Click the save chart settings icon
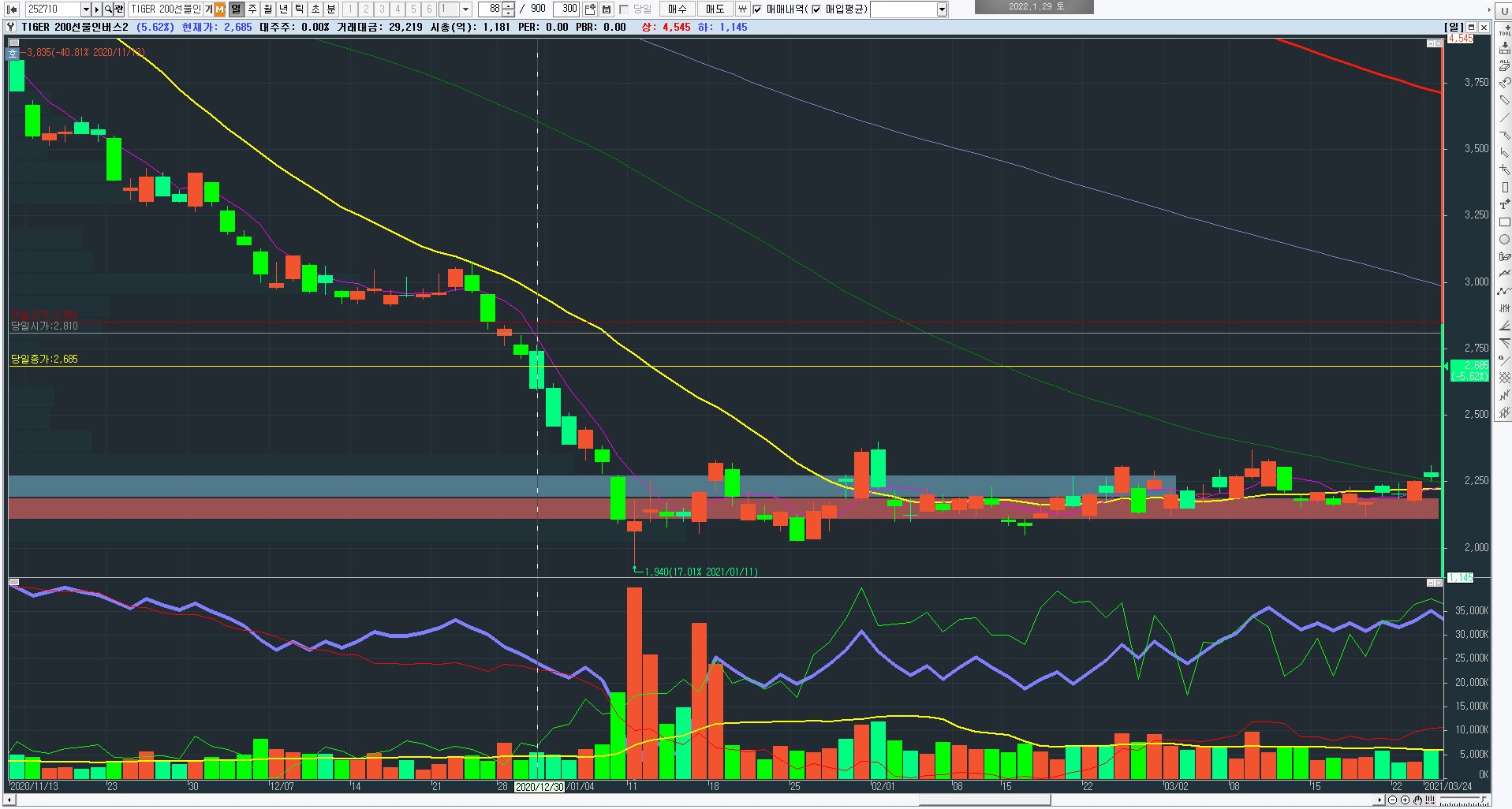 [607, 9]
